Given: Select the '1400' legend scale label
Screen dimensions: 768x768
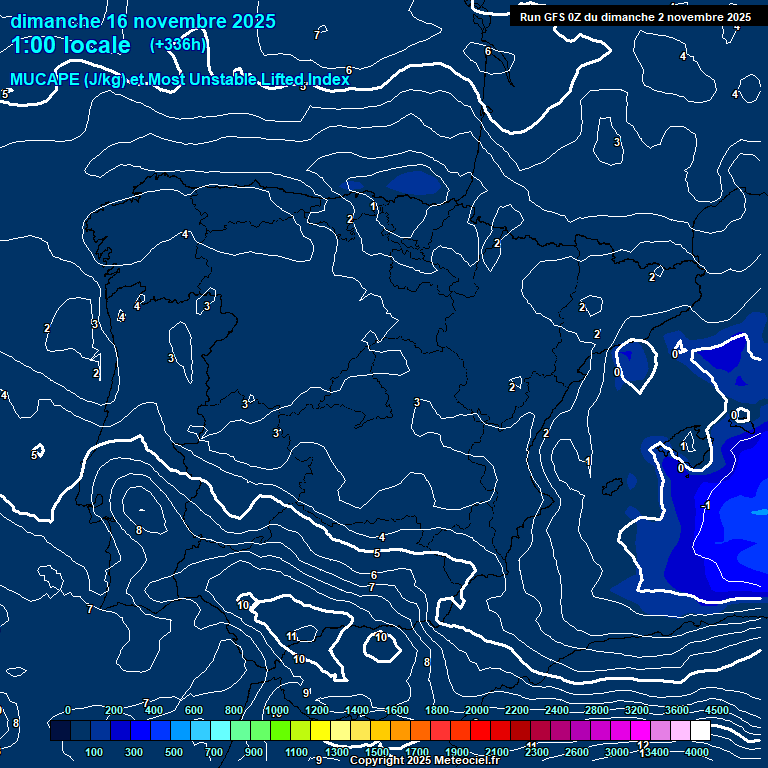Looking at the screenshot, I should coord(357,710).
